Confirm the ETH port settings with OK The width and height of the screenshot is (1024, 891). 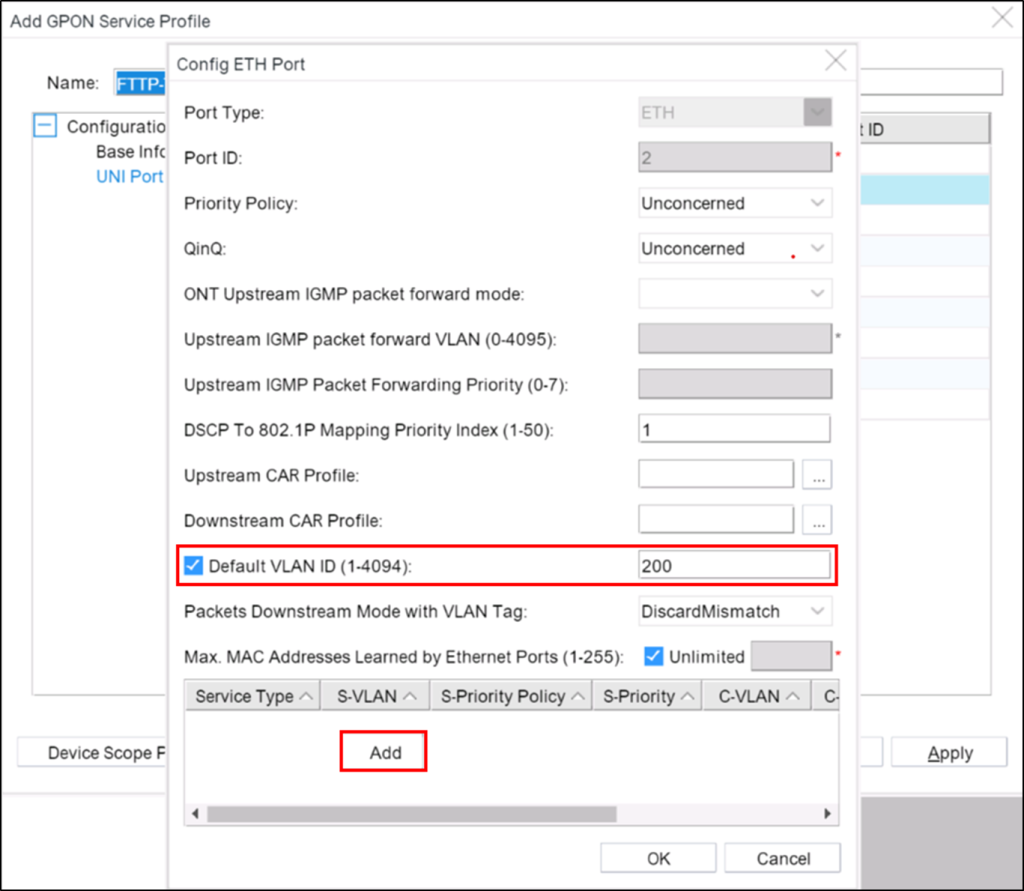coord(657,857)
